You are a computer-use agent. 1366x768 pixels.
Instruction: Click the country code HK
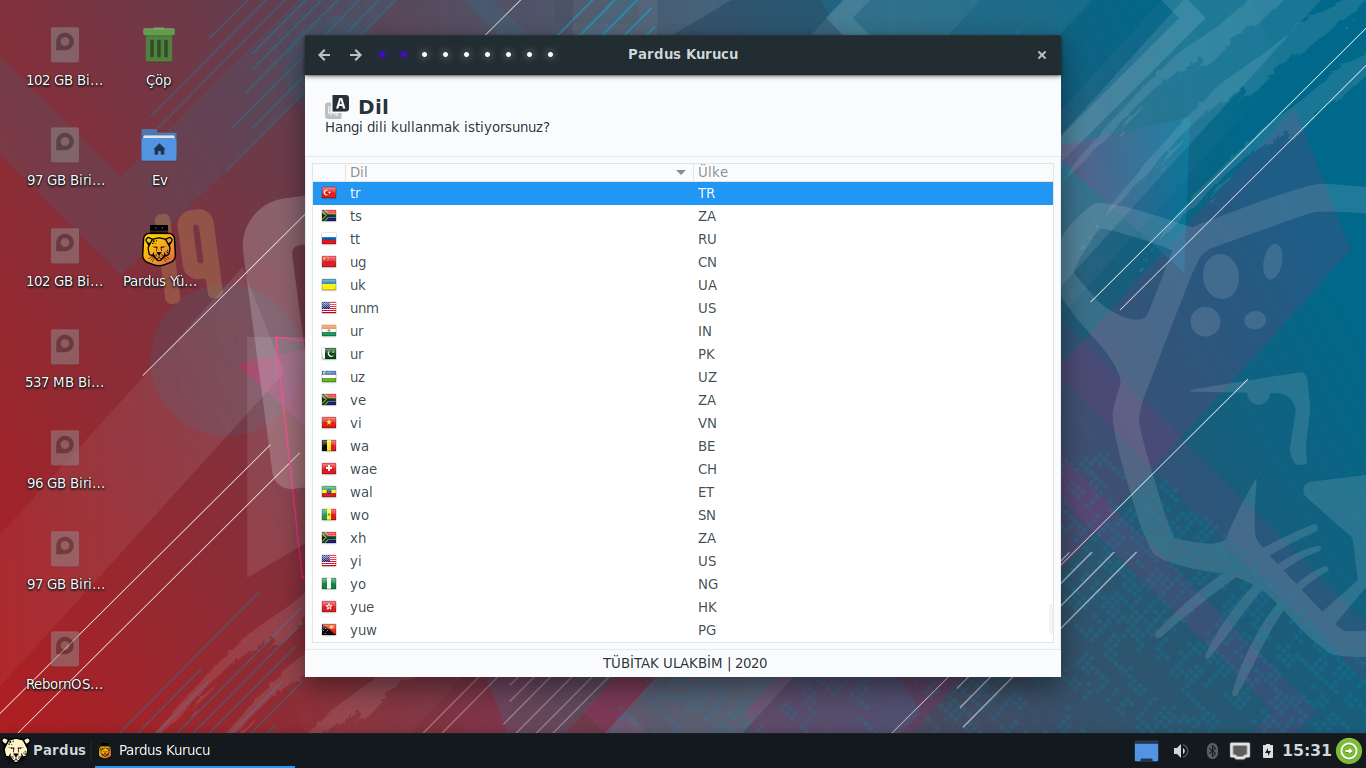coord(708,607)
